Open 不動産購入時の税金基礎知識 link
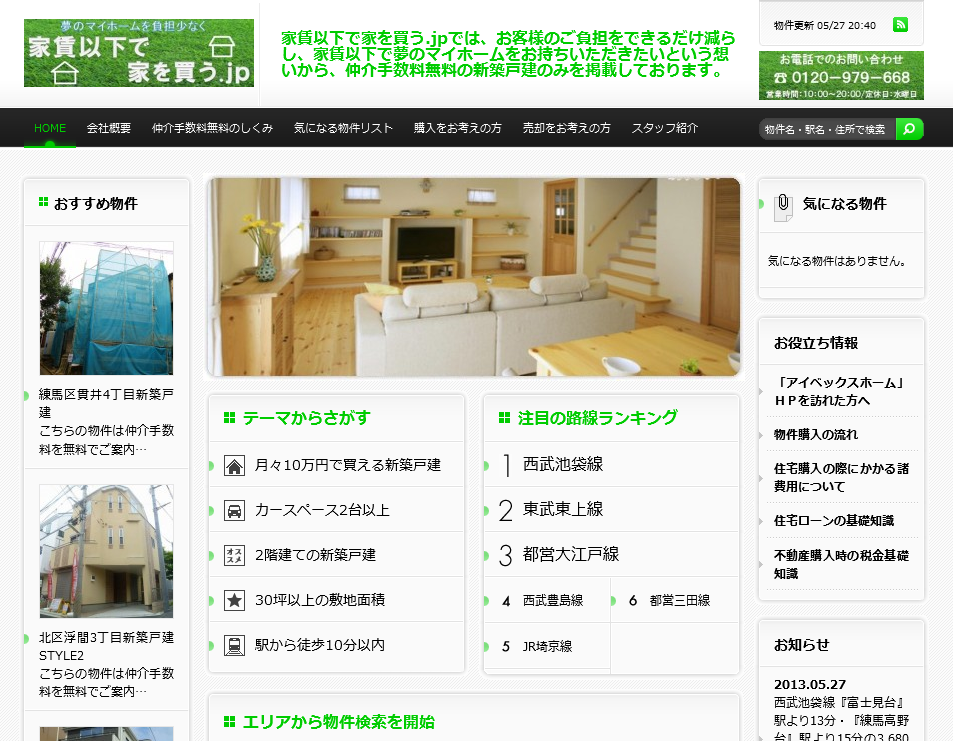This screenshot has height=741, width=953. click(841, 565)
